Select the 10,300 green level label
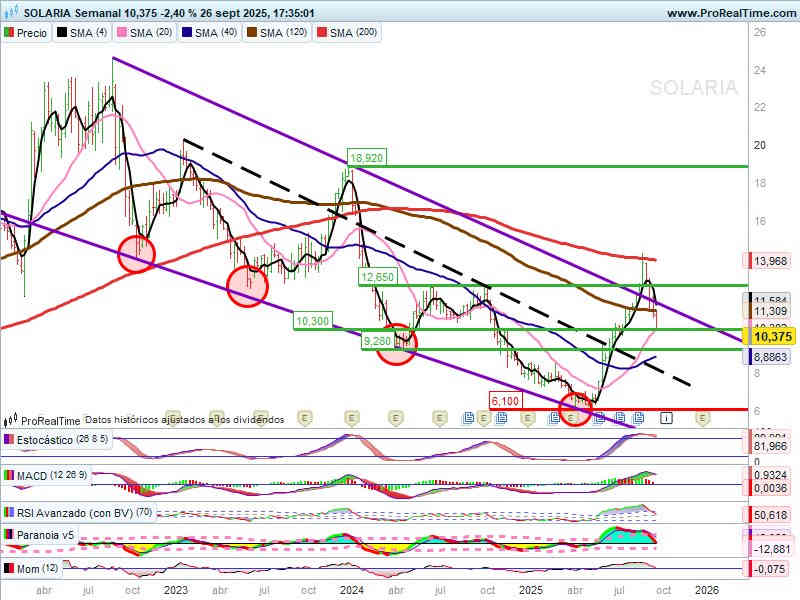This screenshot has height=600, width=800. coord(313,321)
